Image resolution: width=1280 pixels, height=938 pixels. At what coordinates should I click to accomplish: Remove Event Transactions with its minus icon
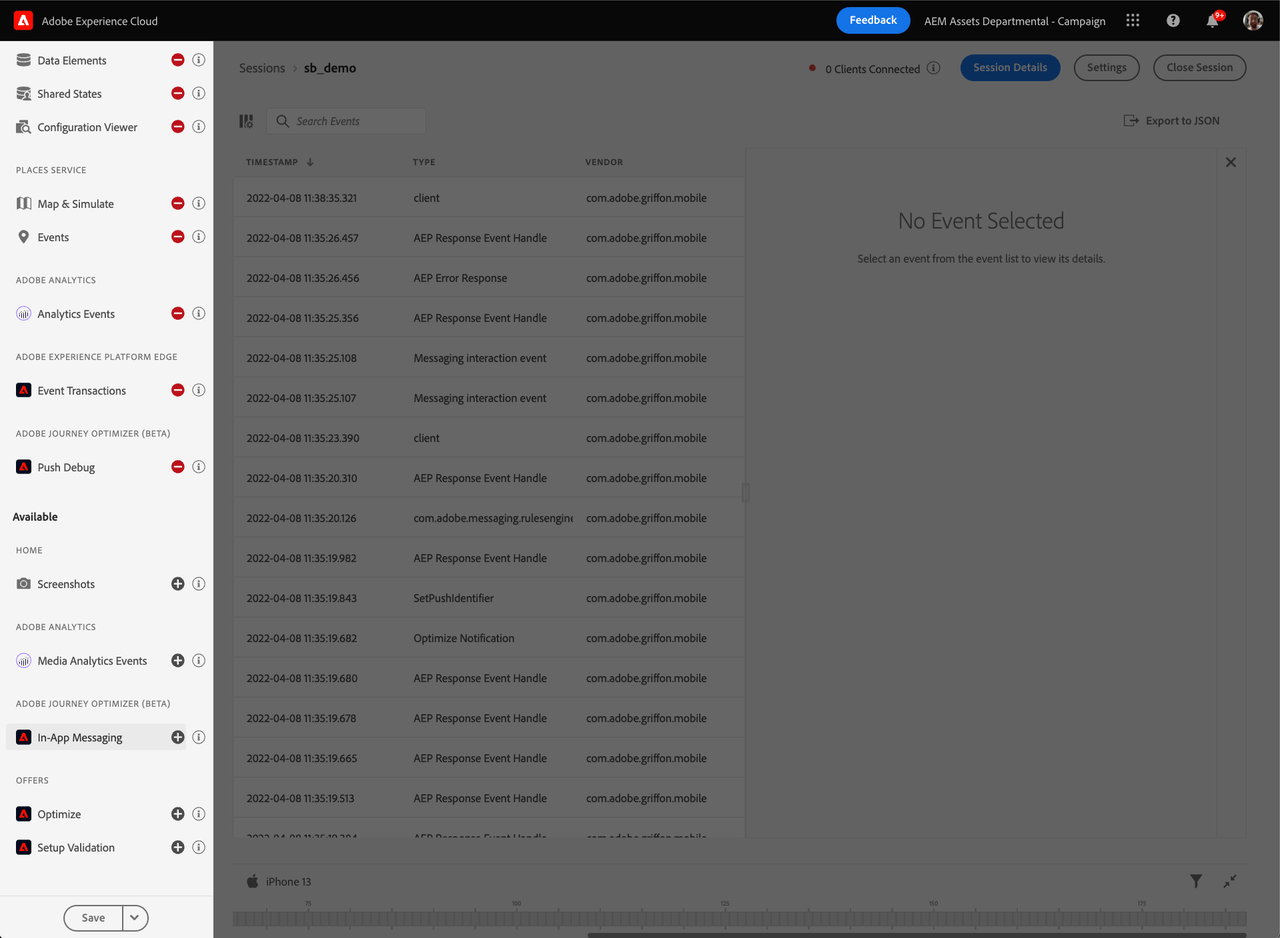pos(178,390)
